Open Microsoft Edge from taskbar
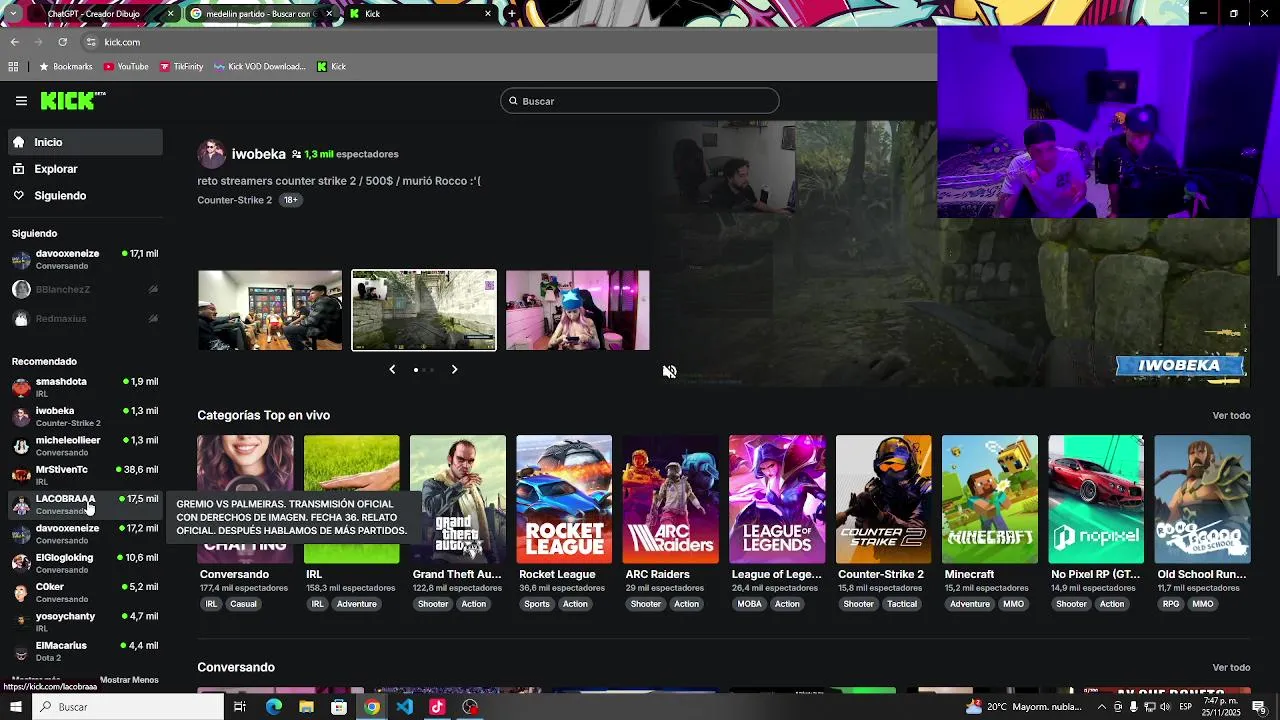This screenshot has height=720, width=1280. pos(273,707)
